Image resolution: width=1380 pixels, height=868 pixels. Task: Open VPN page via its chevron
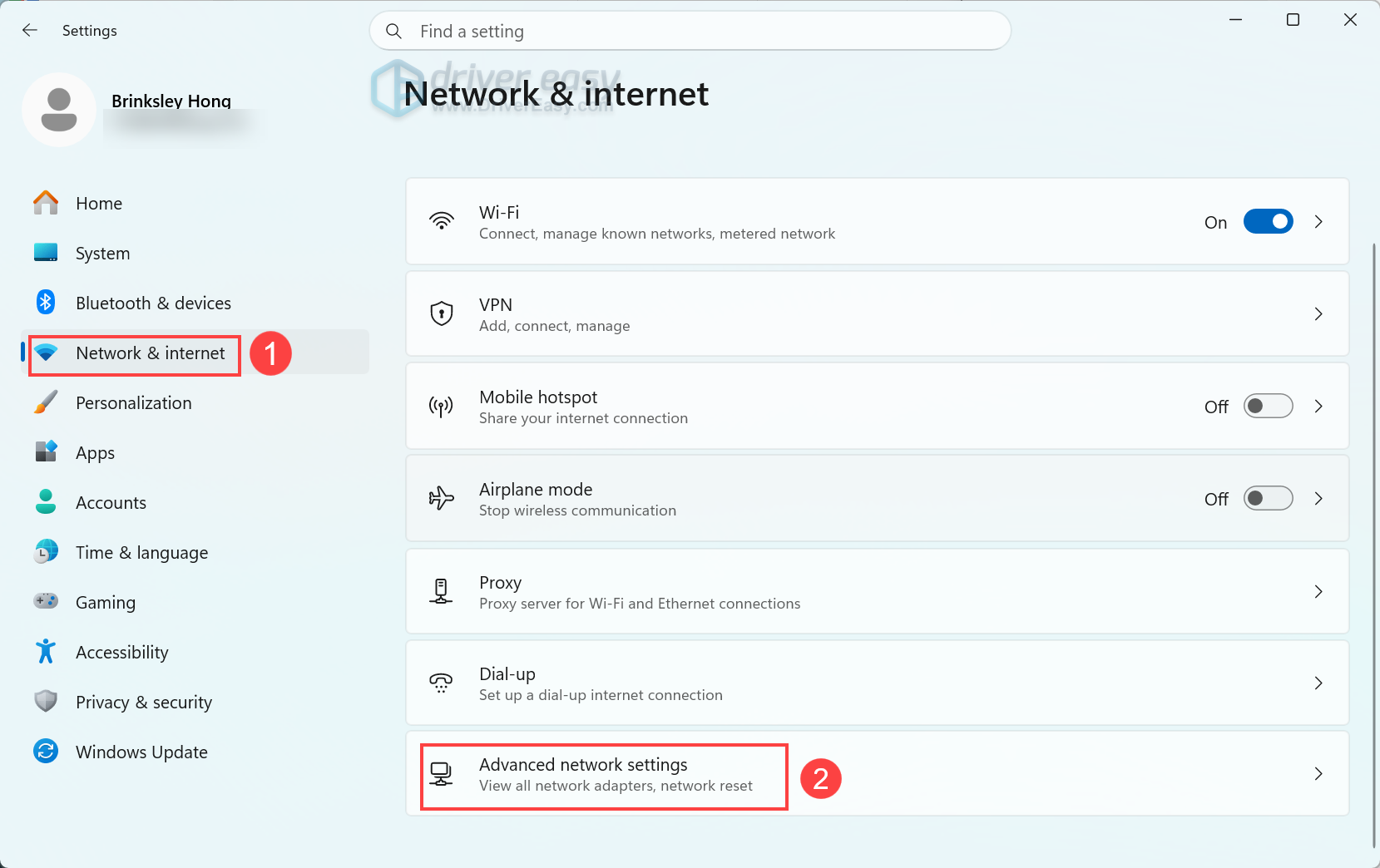pyautogui.click(x=1318, y=313)
